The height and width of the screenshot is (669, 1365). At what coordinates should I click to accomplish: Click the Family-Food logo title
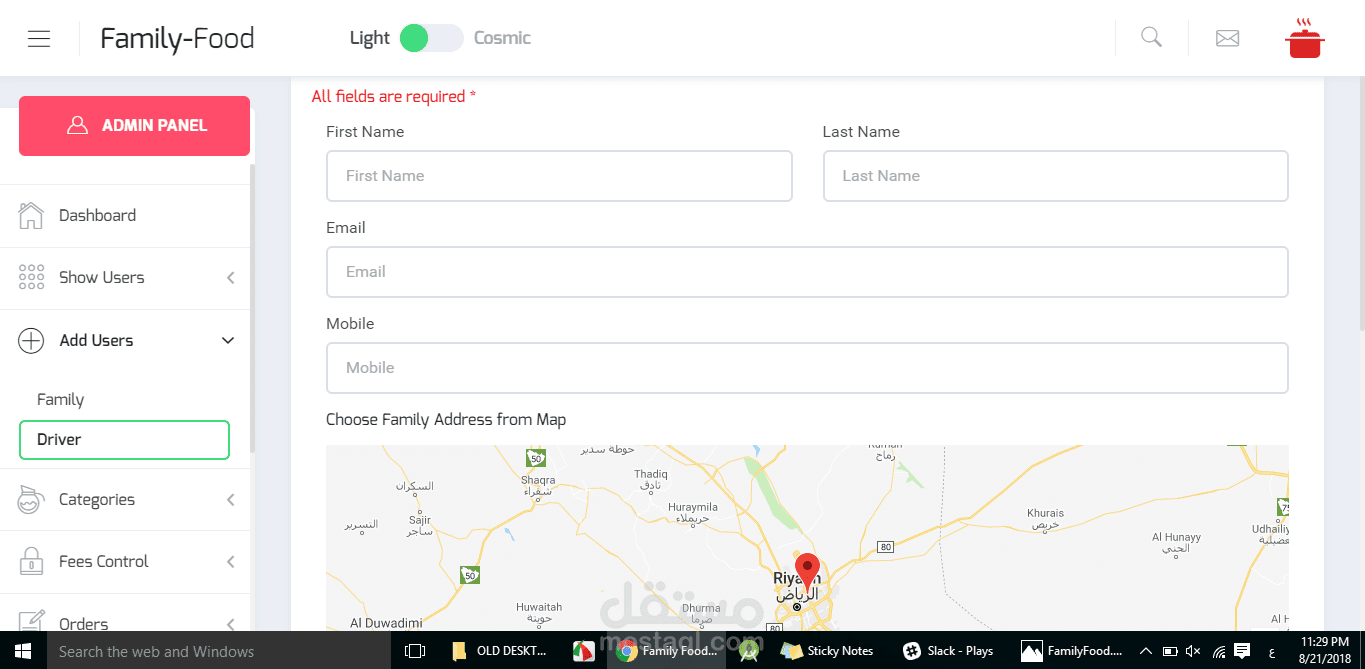[x=177, y=39]
